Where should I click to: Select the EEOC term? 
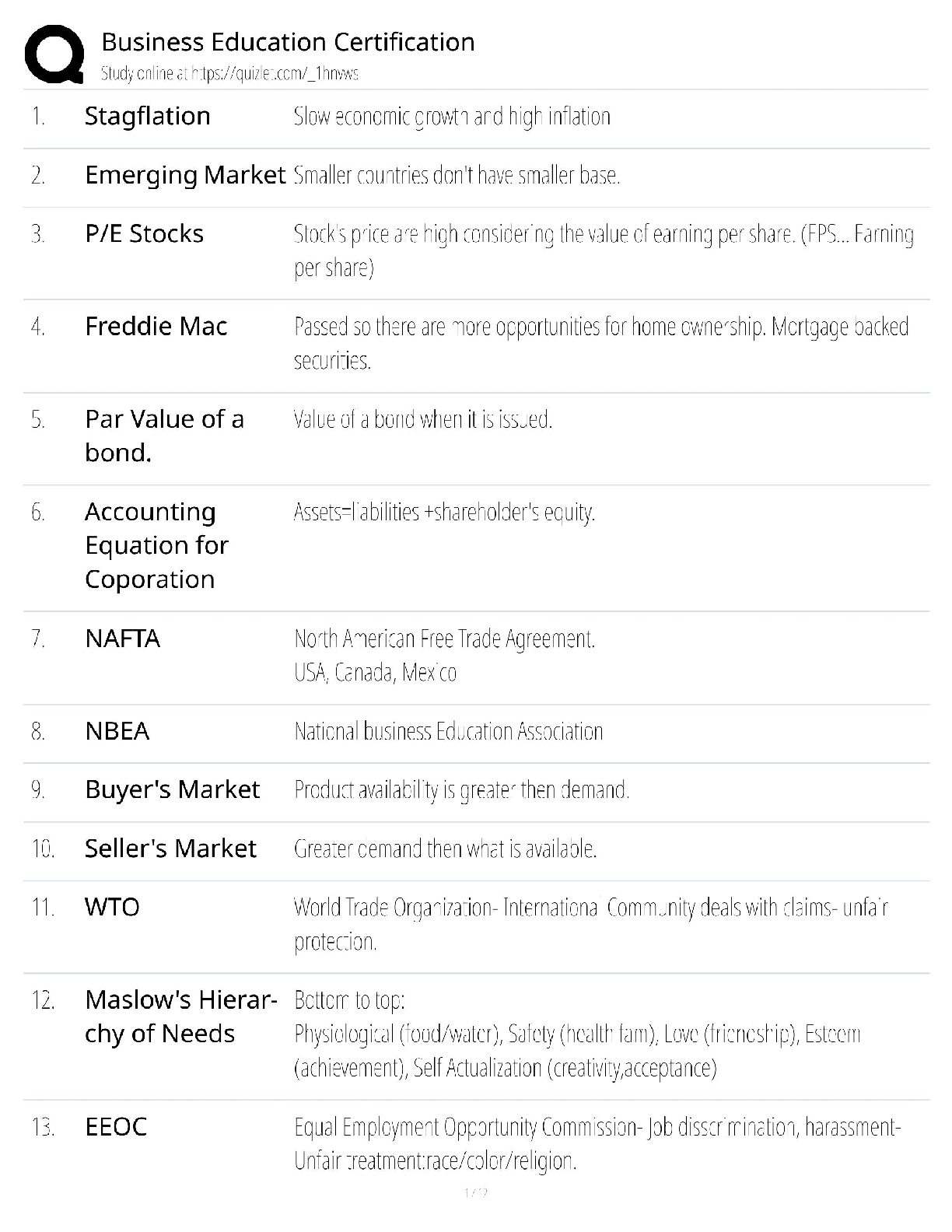coord(116,1126)
